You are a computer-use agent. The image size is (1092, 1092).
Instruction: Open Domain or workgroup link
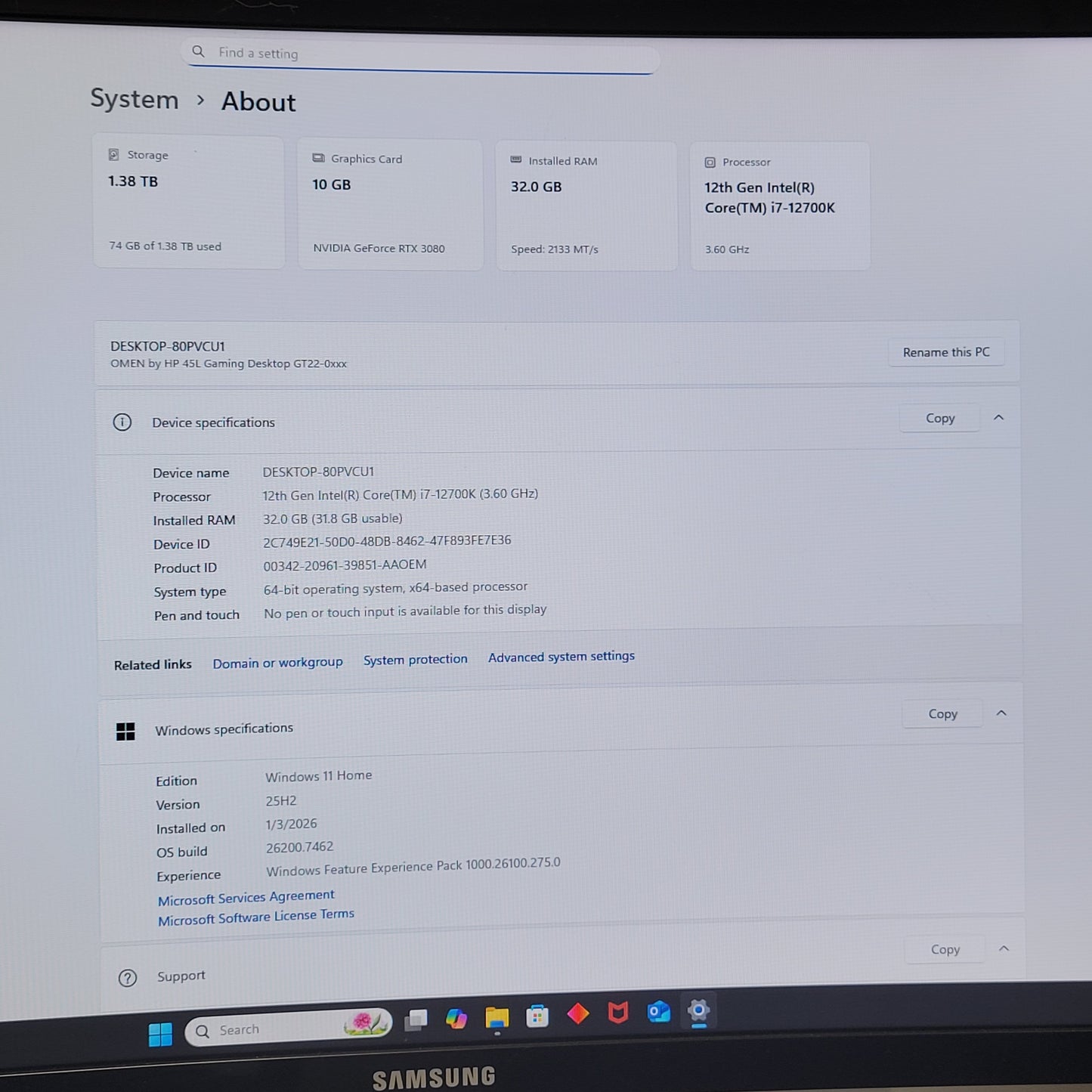(277, 663)
